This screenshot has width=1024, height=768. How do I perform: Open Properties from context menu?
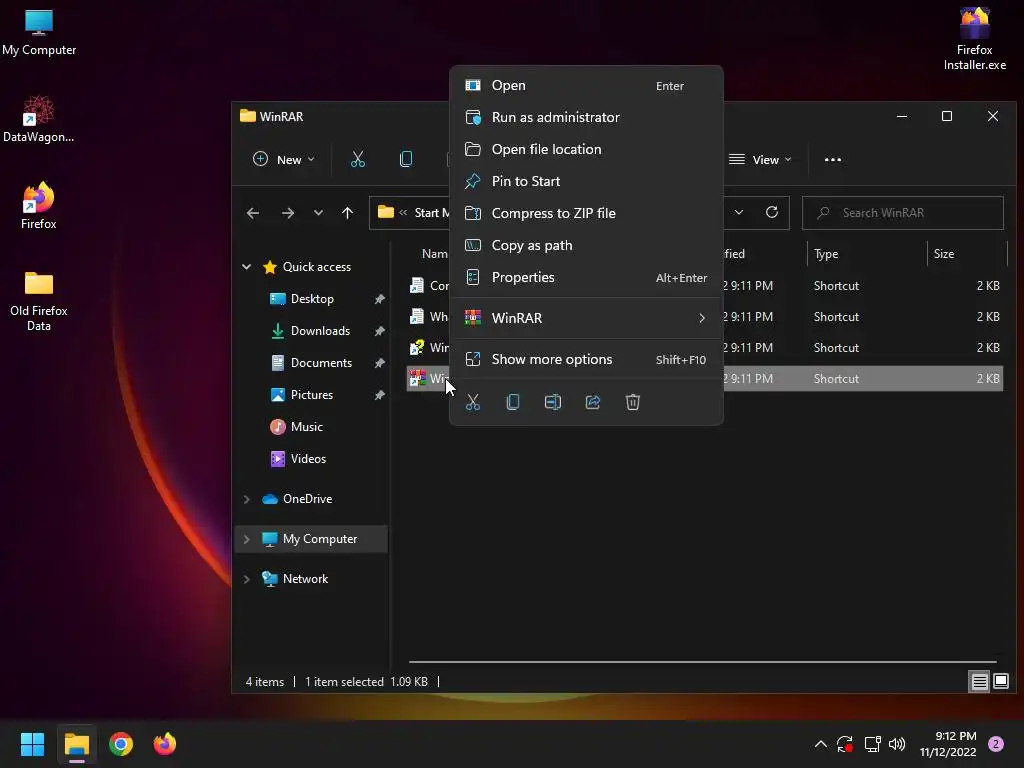(x=586, y=278)
